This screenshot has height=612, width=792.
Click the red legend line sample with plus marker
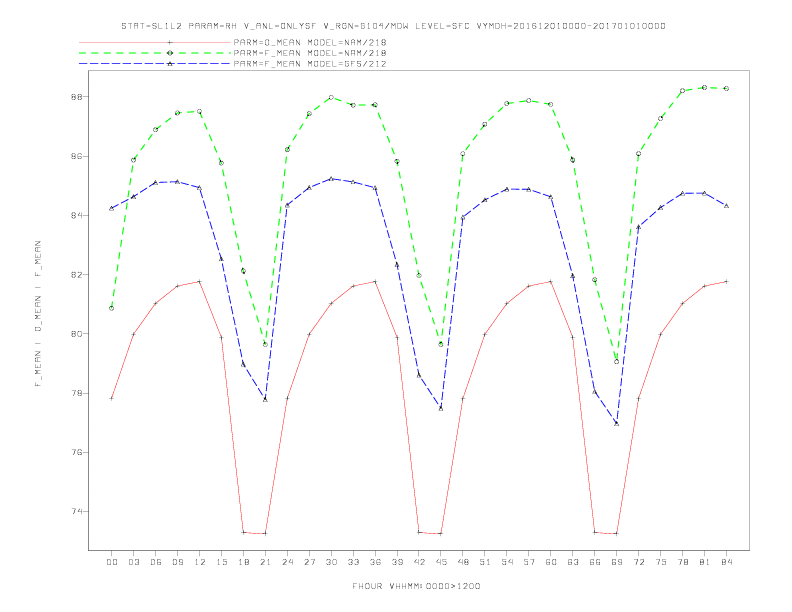pos(155,42)
